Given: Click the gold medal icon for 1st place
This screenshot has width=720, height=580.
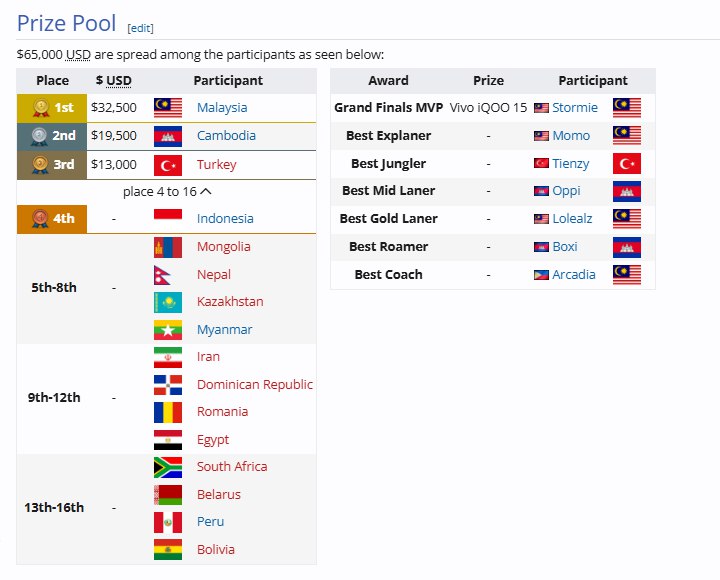Looking at the screenshot, I should (41, 107).
